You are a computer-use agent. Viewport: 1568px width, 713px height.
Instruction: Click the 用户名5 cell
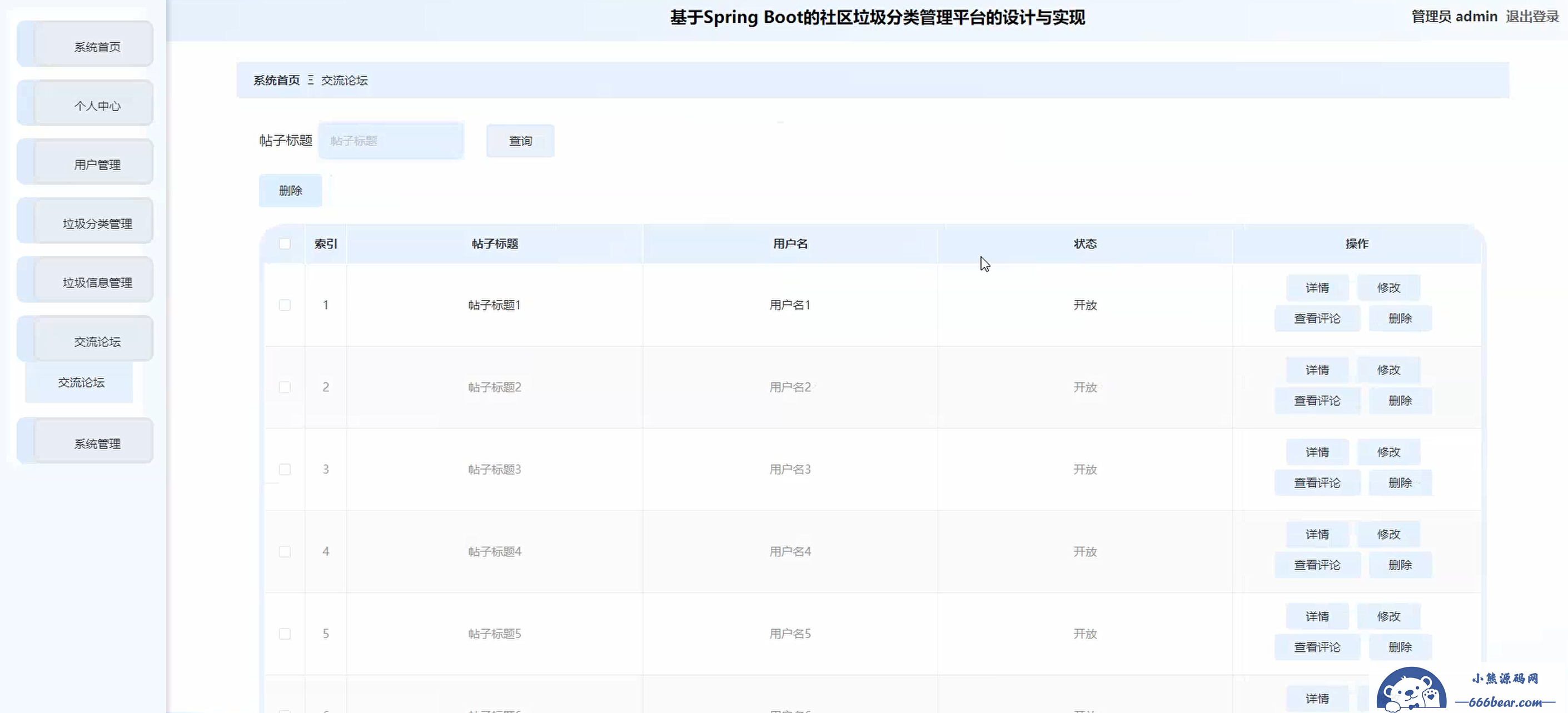click(x=790, y=634)
